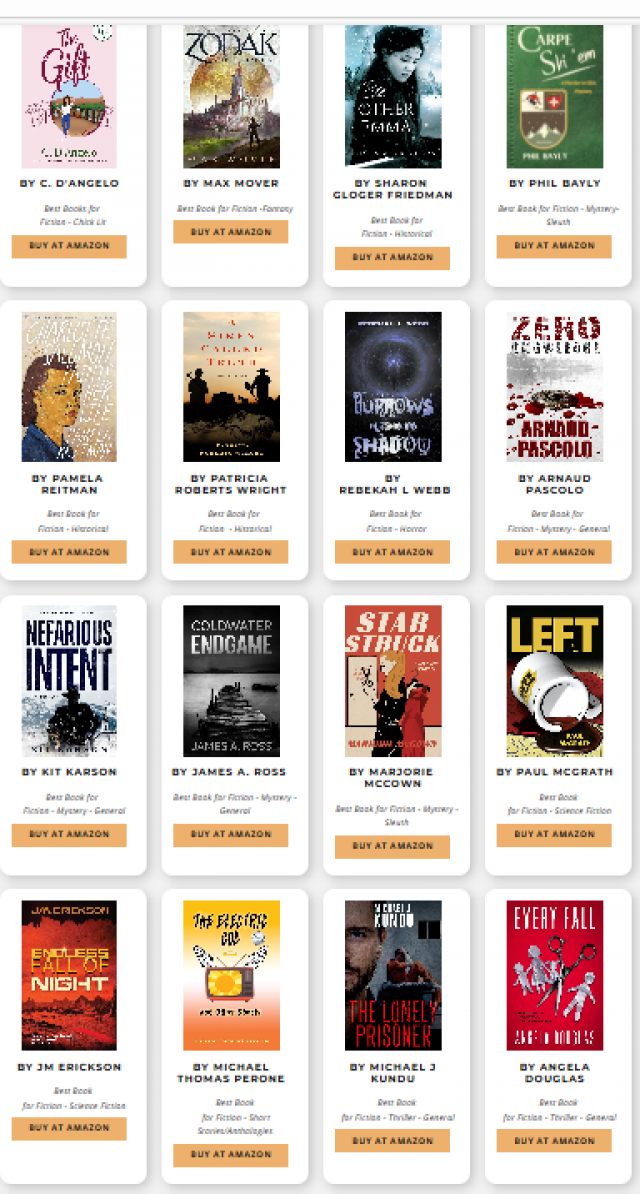Click Buy at Amazon under Marjorie McCown
Screen dimensions: 640x1194
[x=392, y=846]
